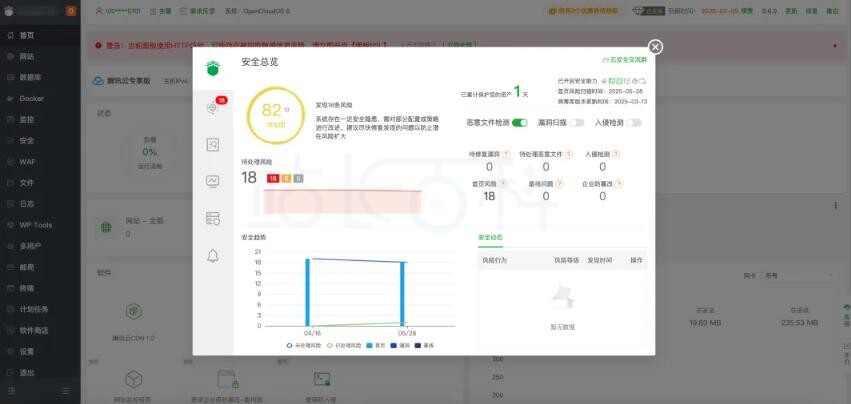Viewport: 851px width, 404px height.
Task: Open the bell notifications icon in dialog sidebar
Action: click(213, 256)
